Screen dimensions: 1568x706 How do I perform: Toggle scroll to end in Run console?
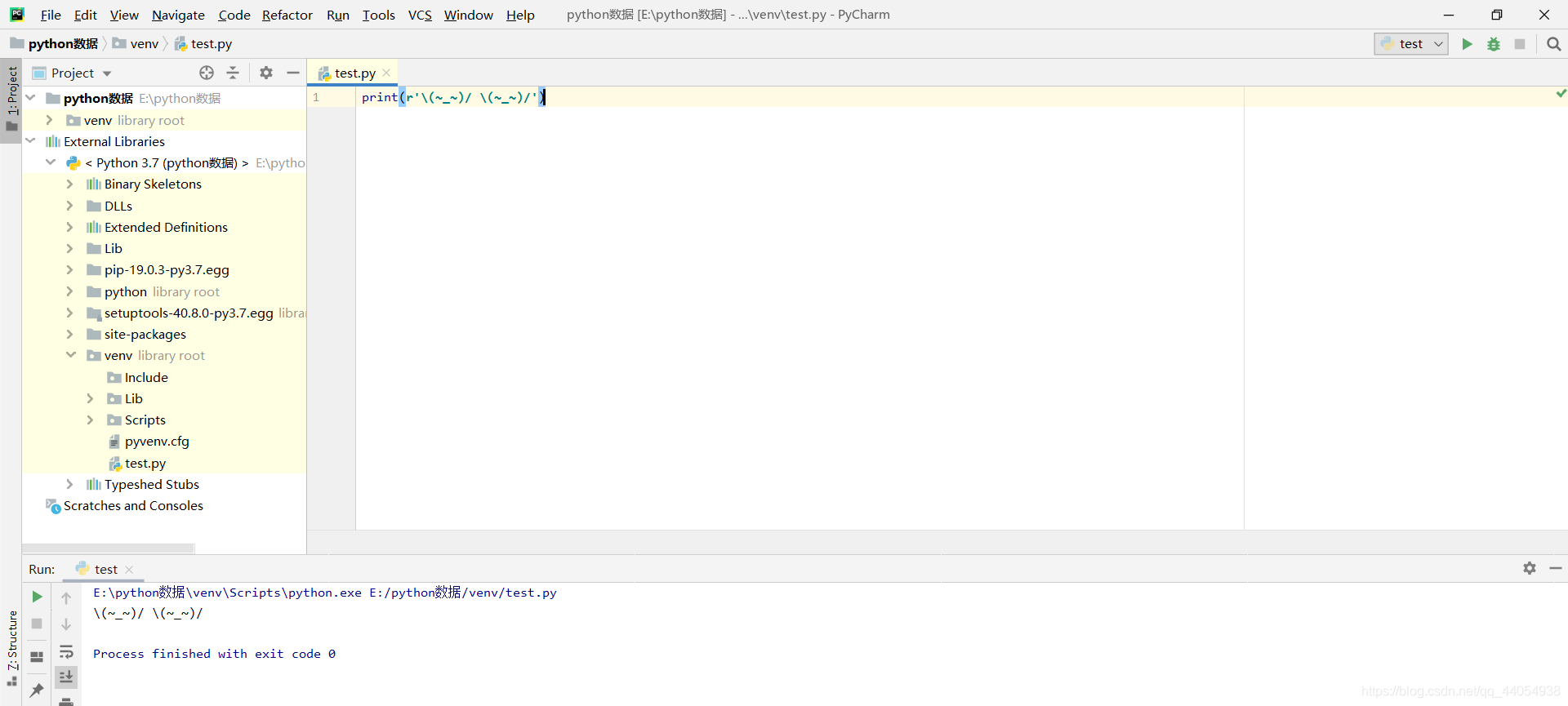tap(66, 677)
